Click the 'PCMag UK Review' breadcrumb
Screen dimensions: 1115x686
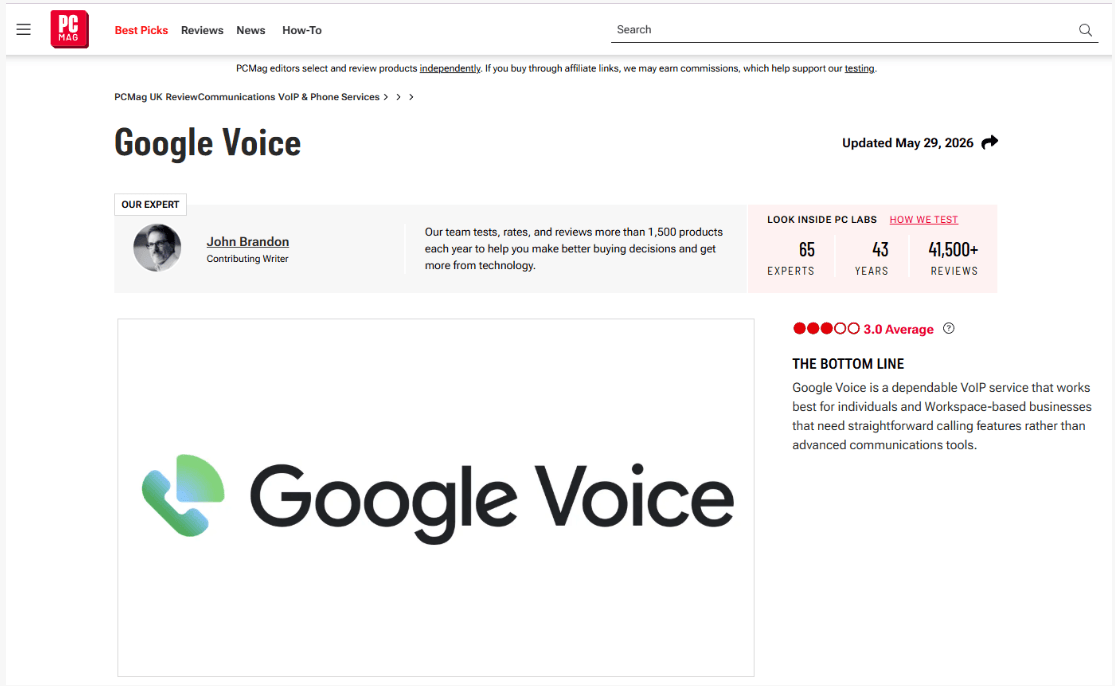(156, 97)
